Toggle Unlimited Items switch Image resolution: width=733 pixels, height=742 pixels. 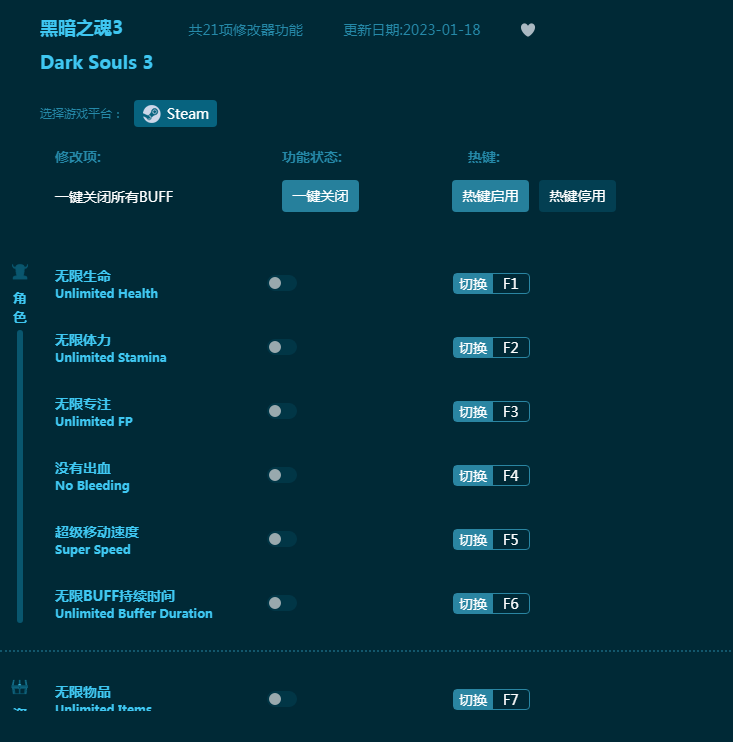click(282, 699)
